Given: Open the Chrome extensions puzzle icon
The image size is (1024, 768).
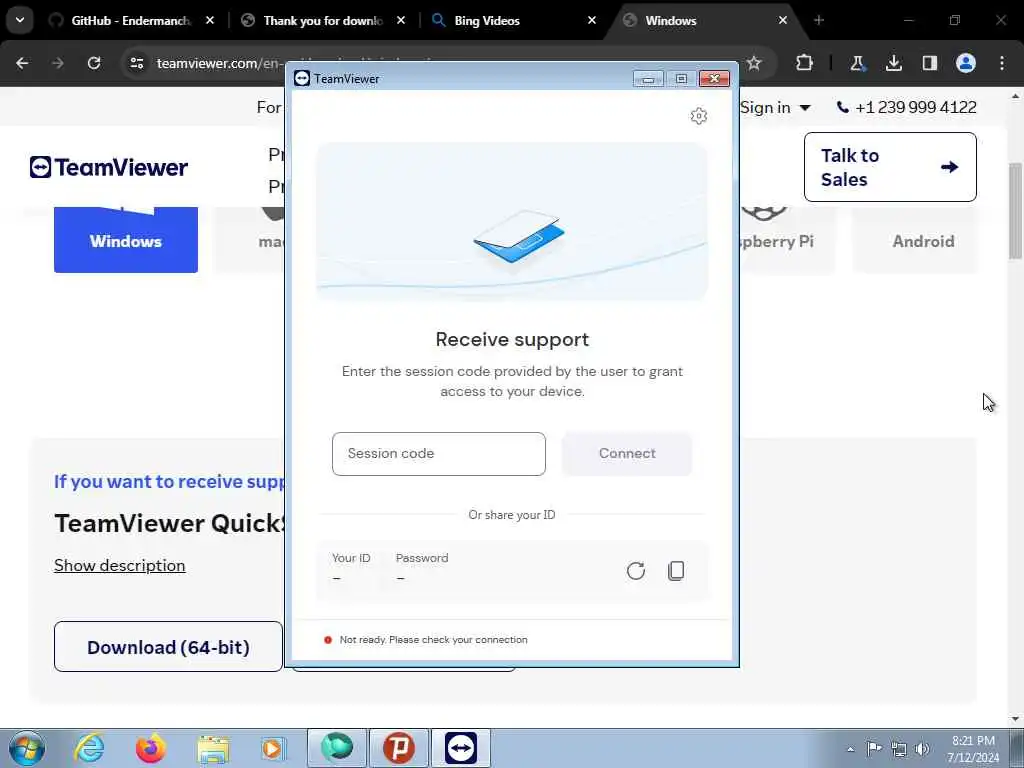Looking at the screenshot, I should [805, 63].
